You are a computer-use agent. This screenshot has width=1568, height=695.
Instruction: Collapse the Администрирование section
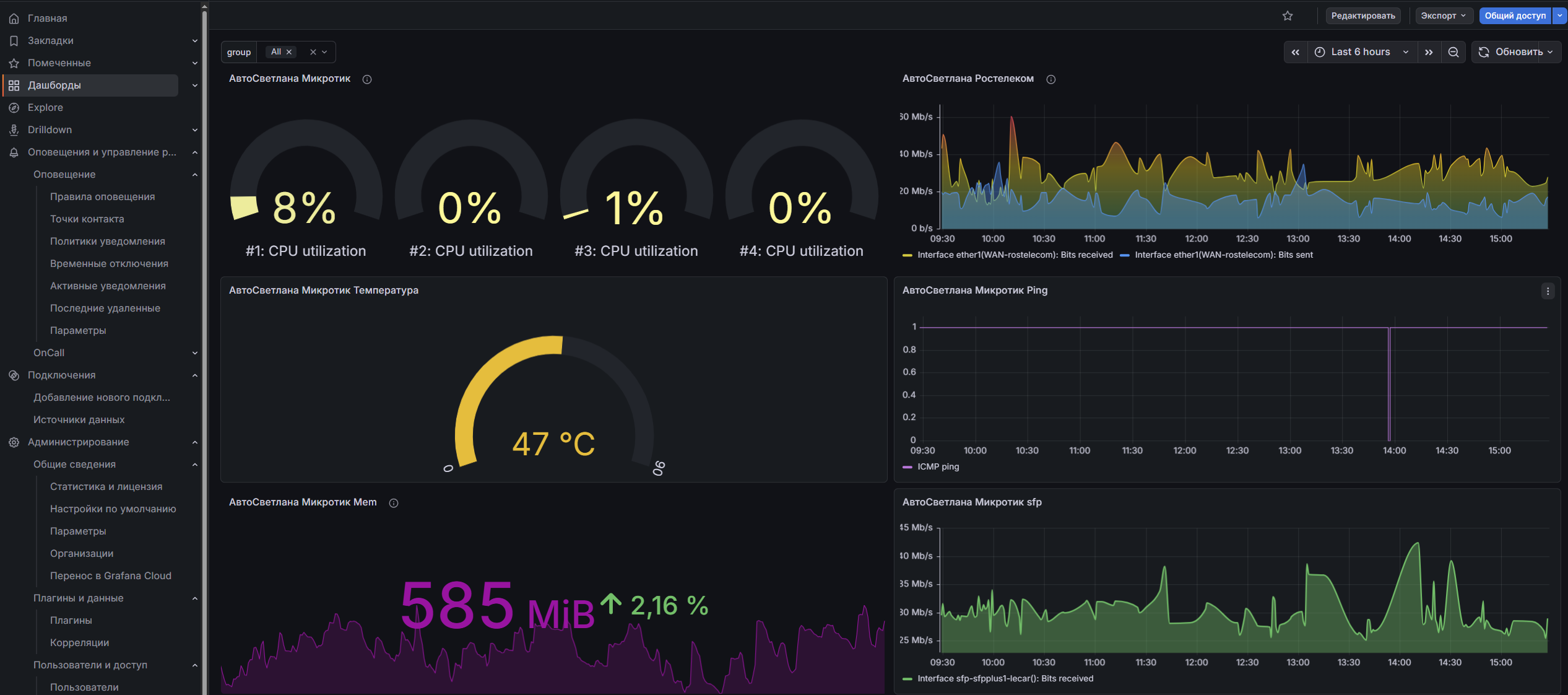pos(195,442)
